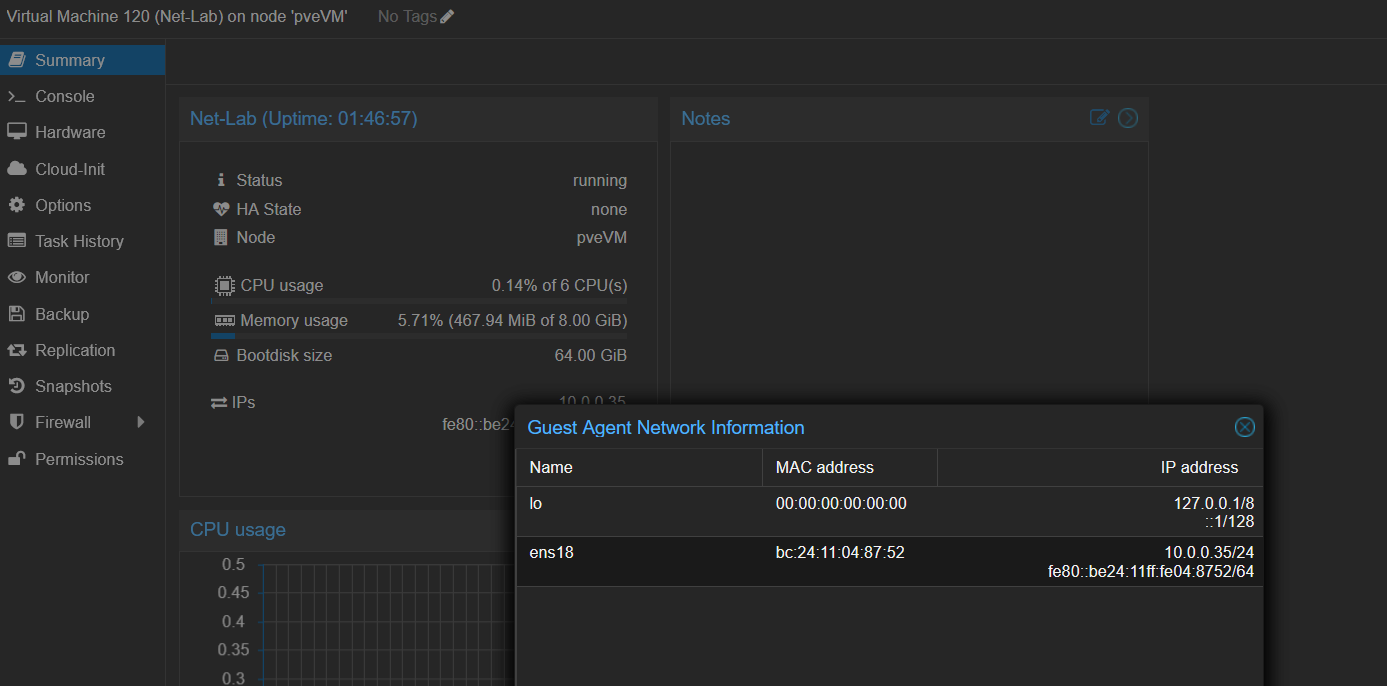
Task: Click the Hardware monitor icon
Action: 16,132
